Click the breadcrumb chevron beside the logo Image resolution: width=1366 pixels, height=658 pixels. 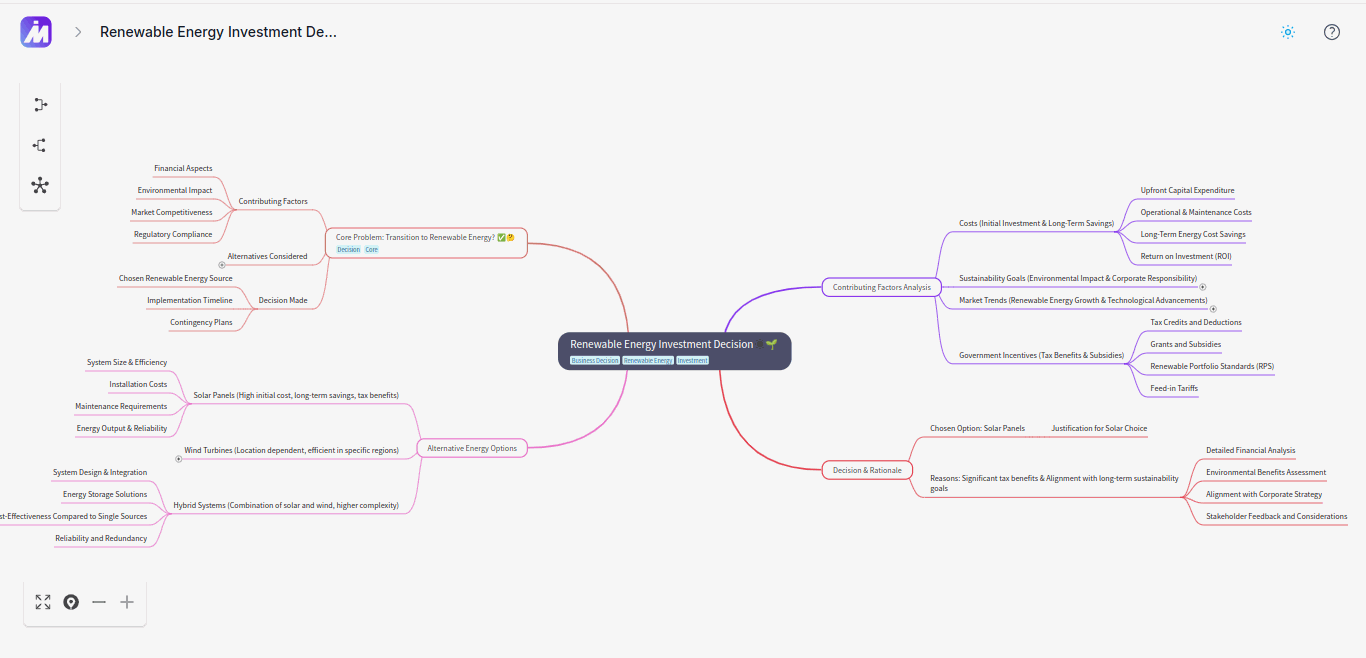pos(78,32)
